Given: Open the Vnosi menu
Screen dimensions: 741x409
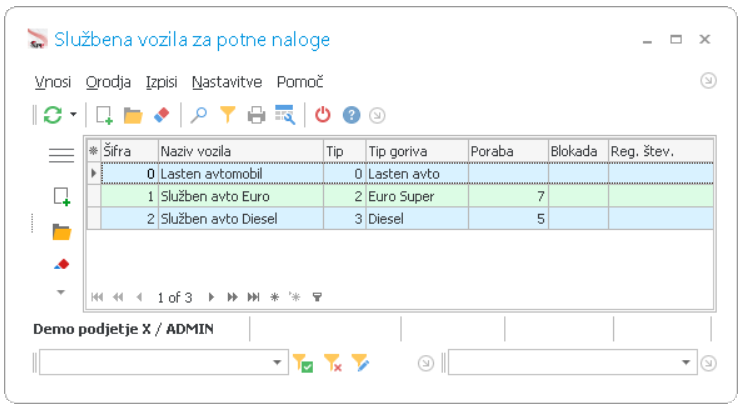Looking at the screenshot, I should [53, 82].
